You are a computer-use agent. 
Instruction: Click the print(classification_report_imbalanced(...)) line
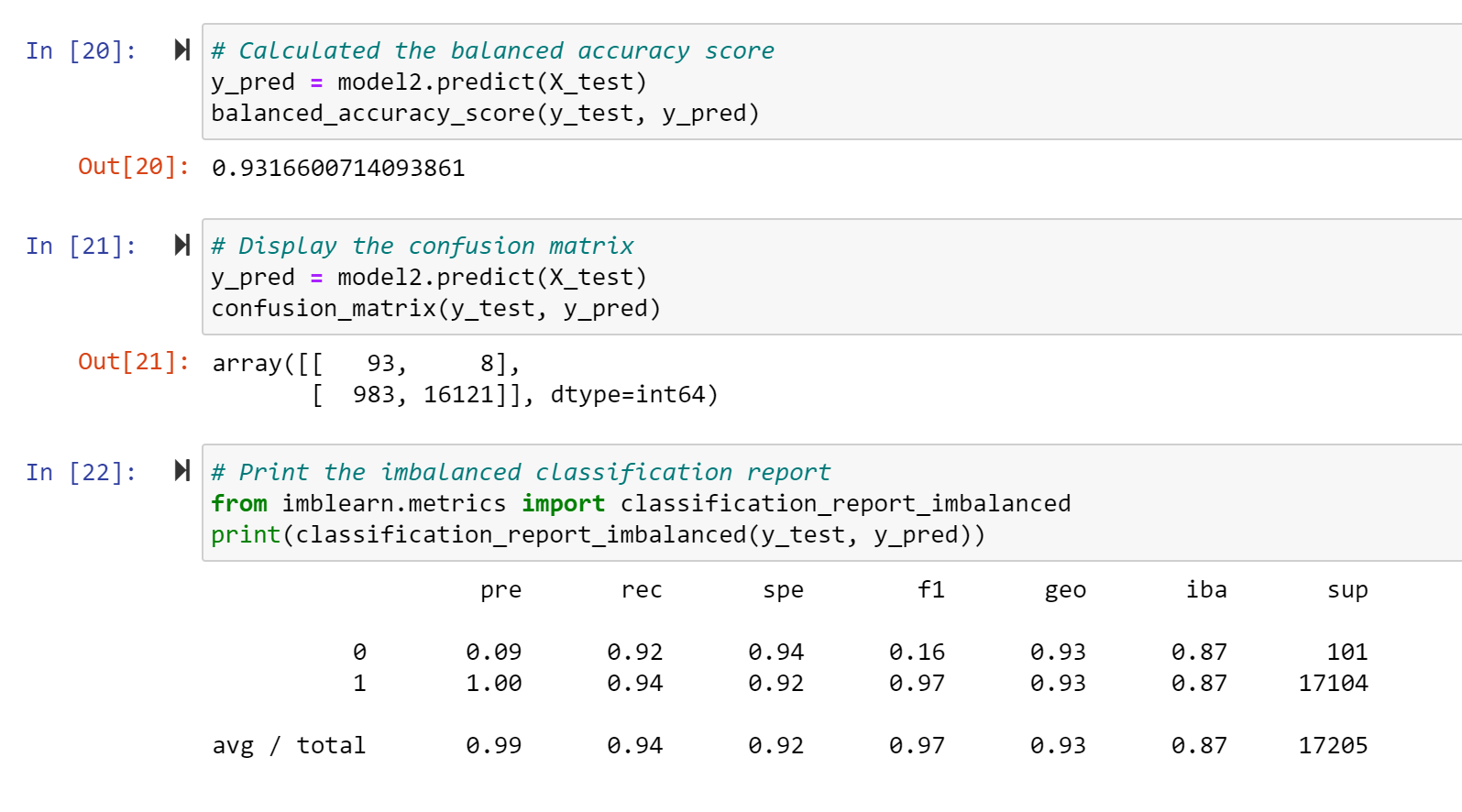point(598,534)
